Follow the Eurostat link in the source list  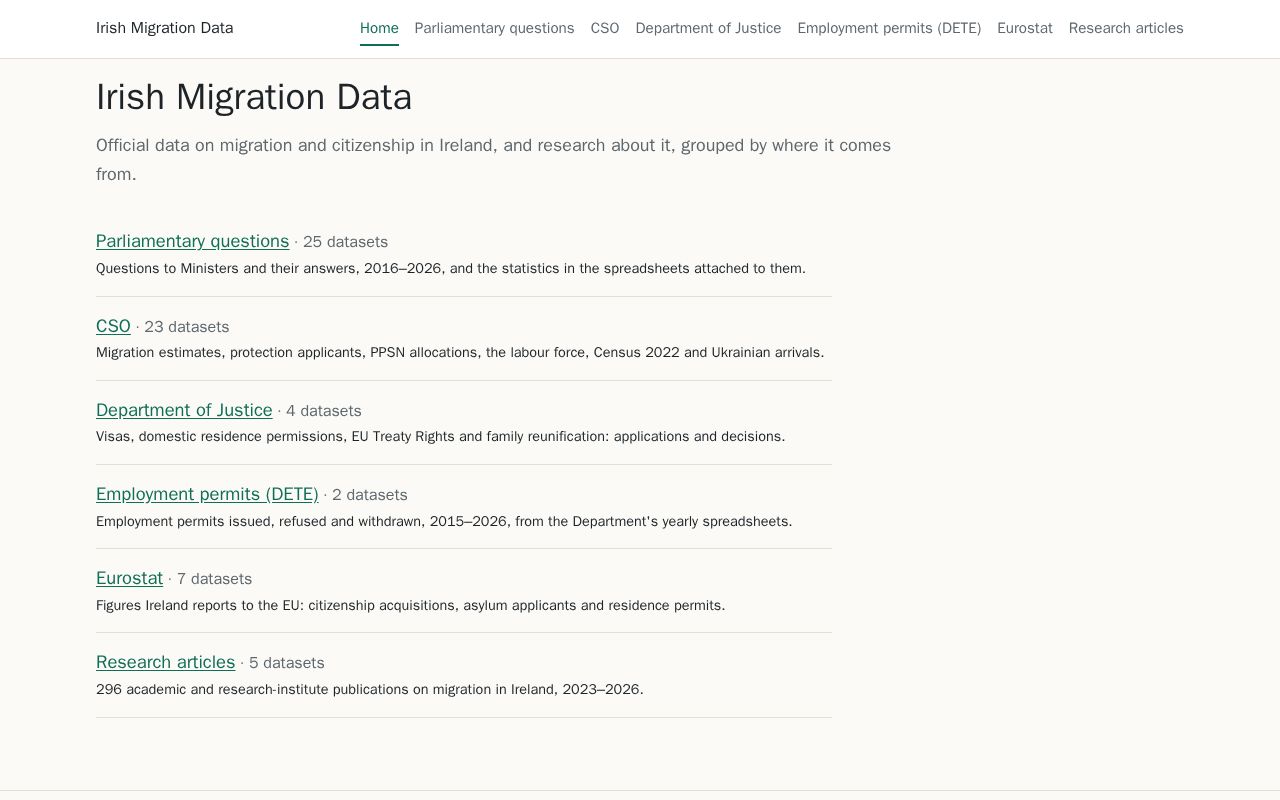[x=129, y=578]
